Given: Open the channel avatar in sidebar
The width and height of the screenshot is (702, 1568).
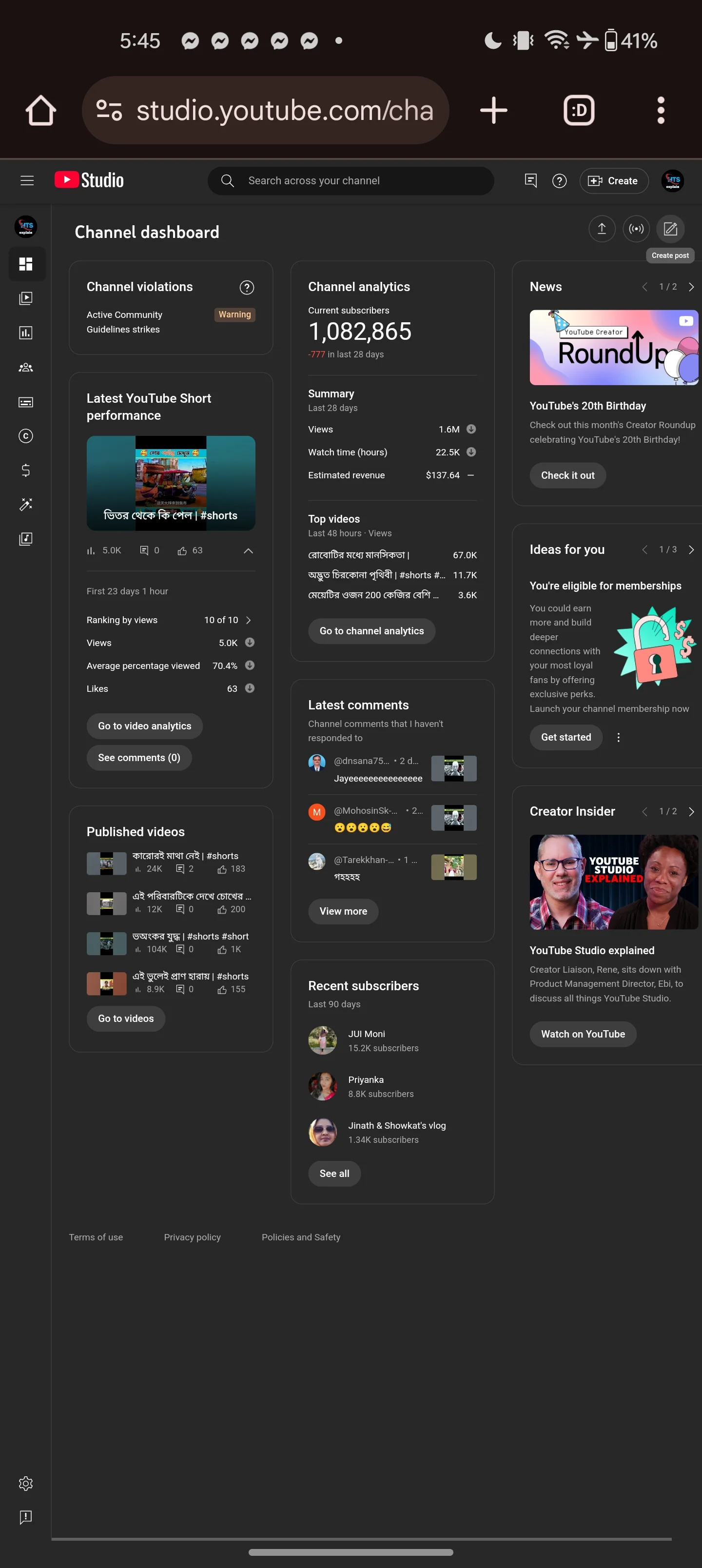Looking at the screenshot, I should click(x=25, y=226).
